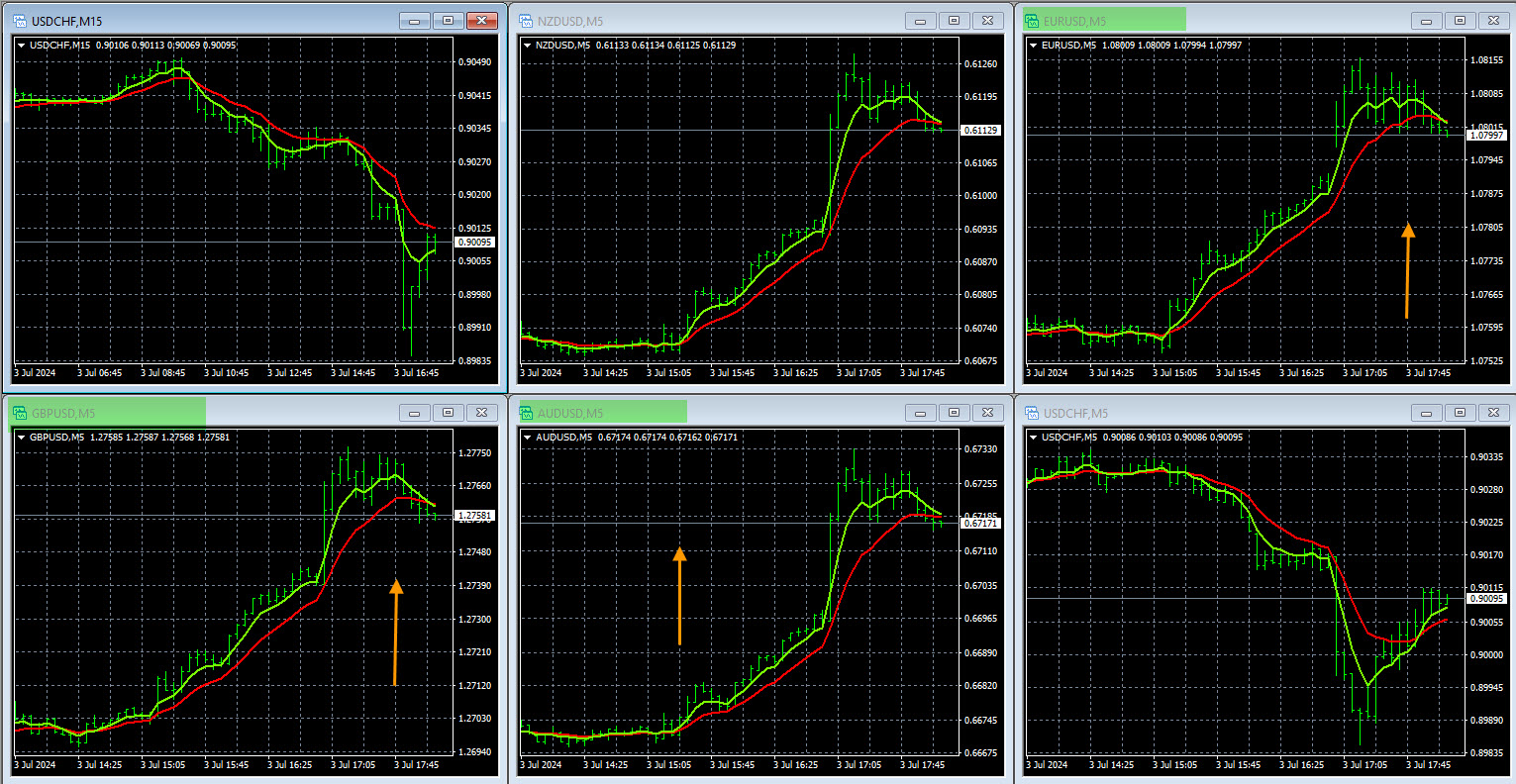
Task: Open the NZDUSD,M5 chart header dropdown triangle
Action: pyautogui.click(x=528, y=45)
